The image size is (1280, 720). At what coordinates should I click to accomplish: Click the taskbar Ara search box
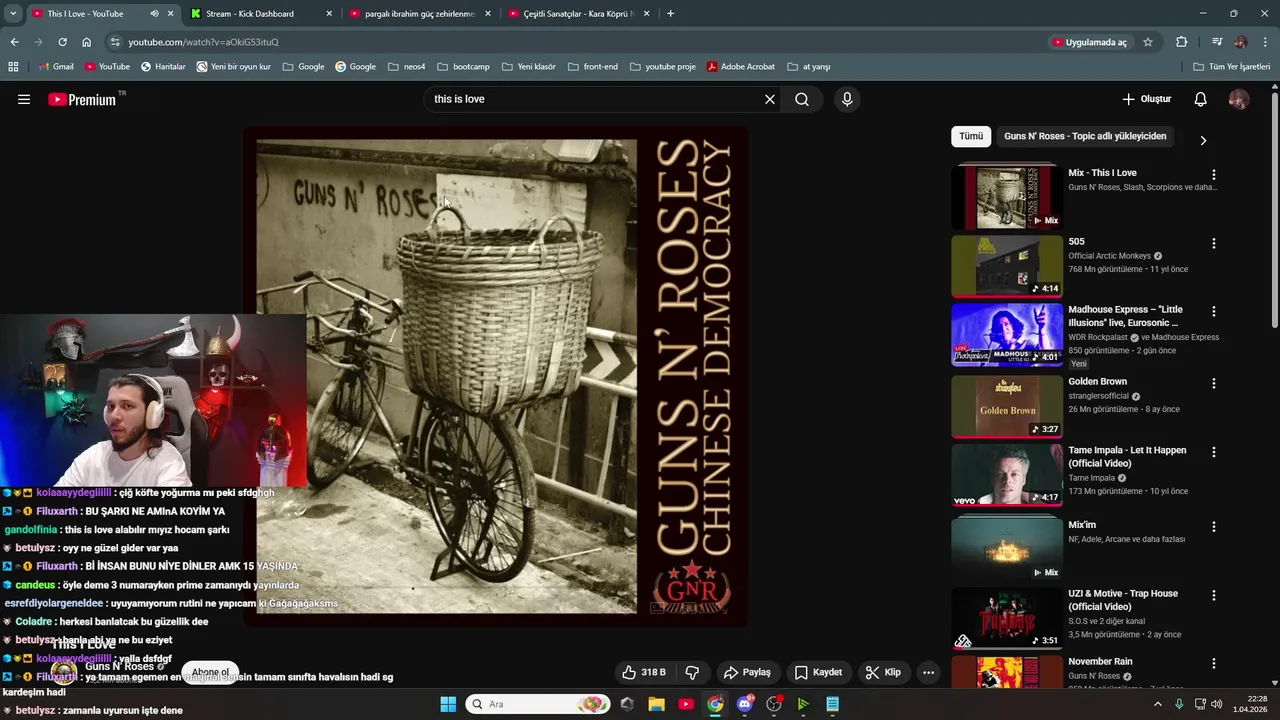[x=538, y=704]
